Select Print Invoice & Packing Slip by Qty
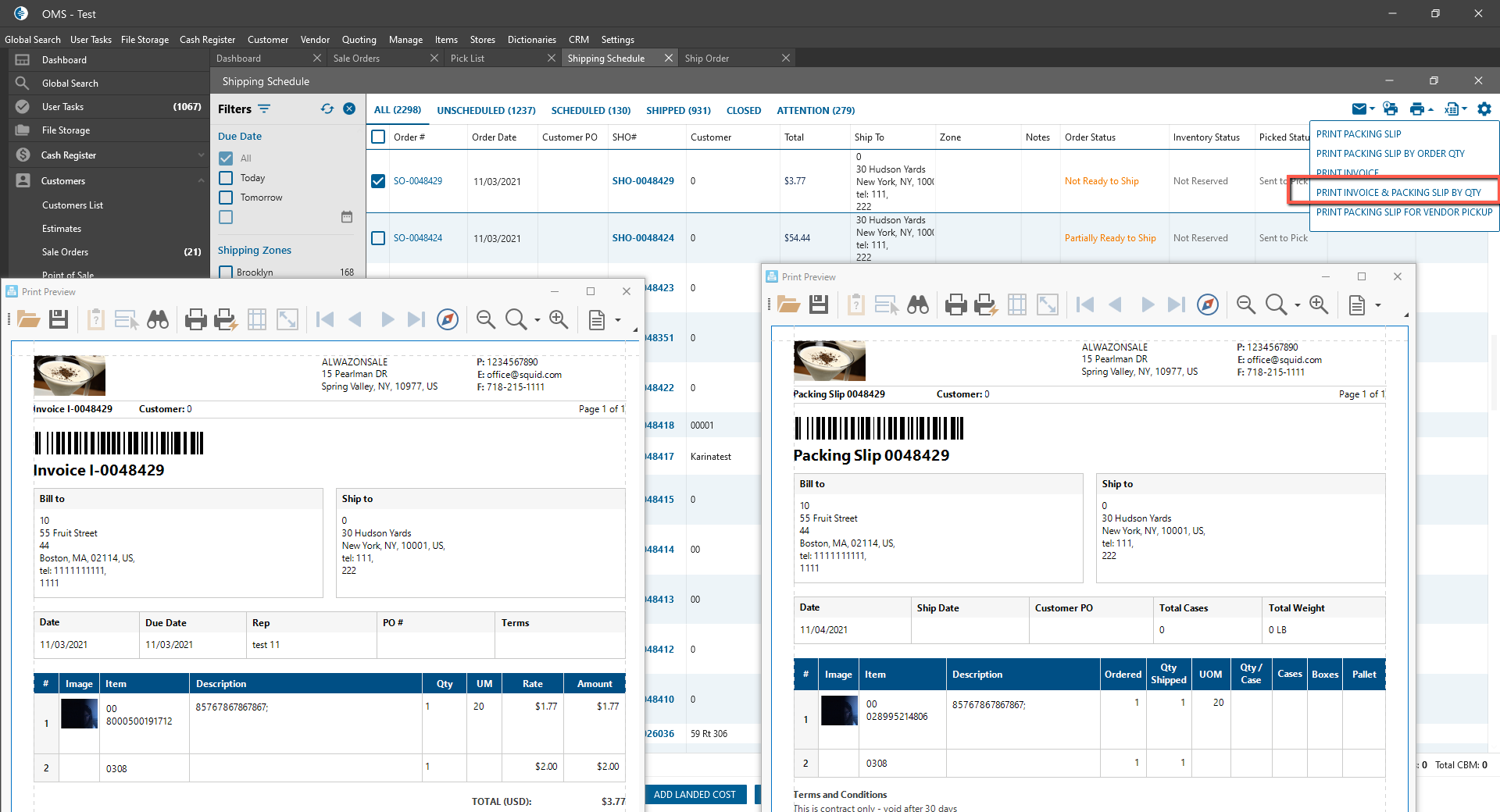This screenshot has height=812, width=1500. pos(1398,193)
